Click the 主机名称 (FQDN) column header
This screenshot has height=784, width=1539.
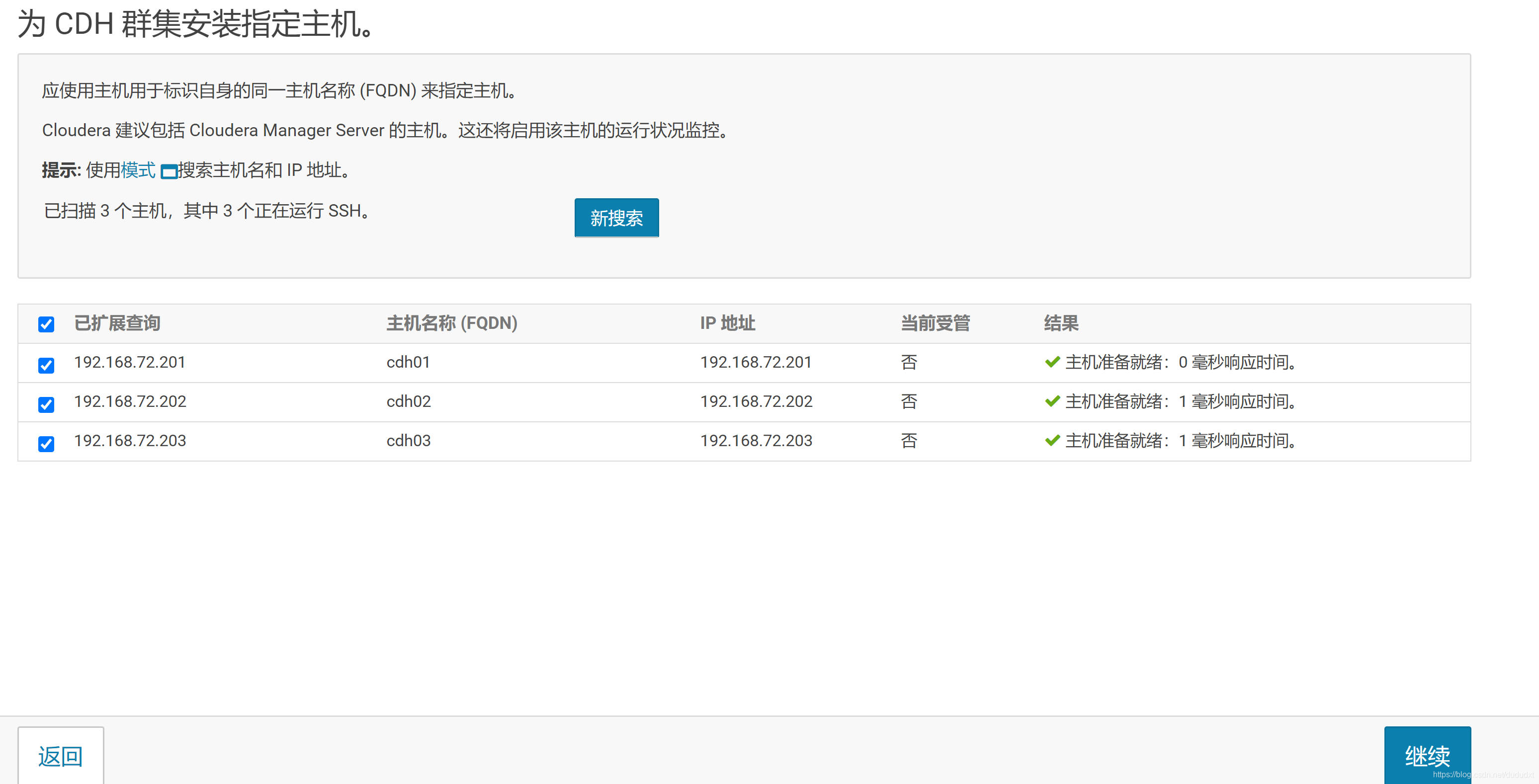pyautogui.click(x=452, y=323)
